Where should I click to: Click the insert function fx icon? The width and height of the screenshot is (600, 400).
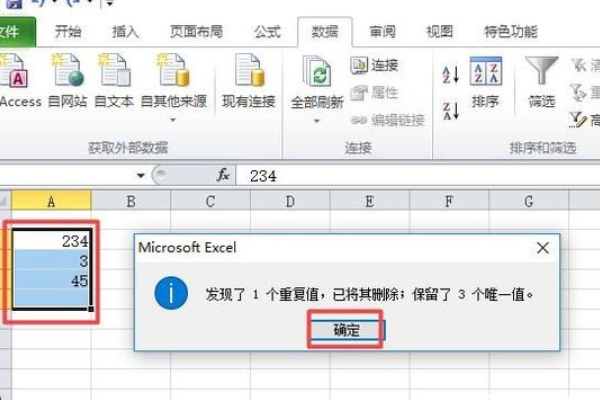pyautogui.click(x=223, y=175)
